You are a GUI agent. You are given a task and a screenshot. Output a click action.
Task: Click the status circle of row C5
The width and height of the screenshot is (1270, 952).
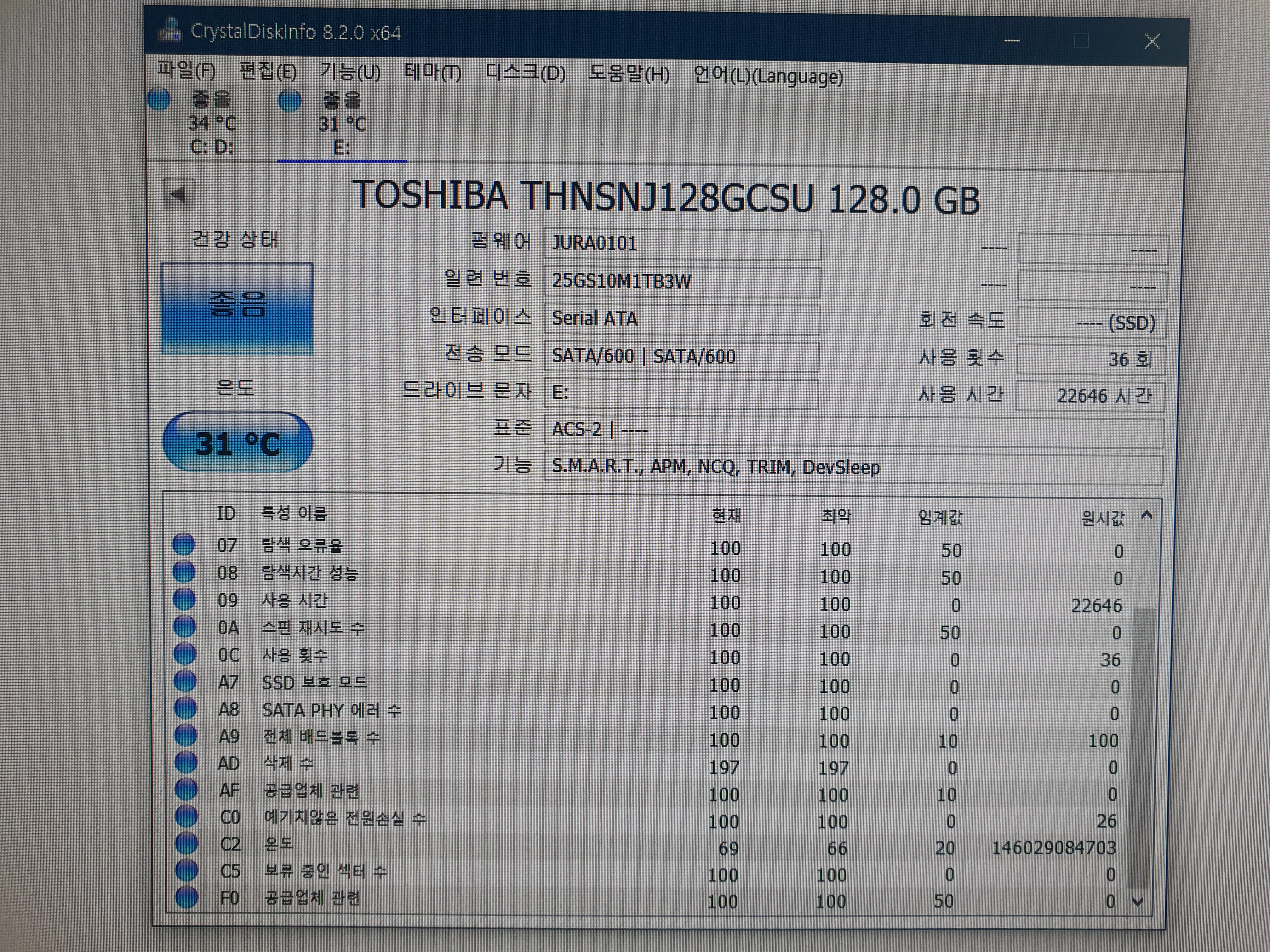point(186,870)
